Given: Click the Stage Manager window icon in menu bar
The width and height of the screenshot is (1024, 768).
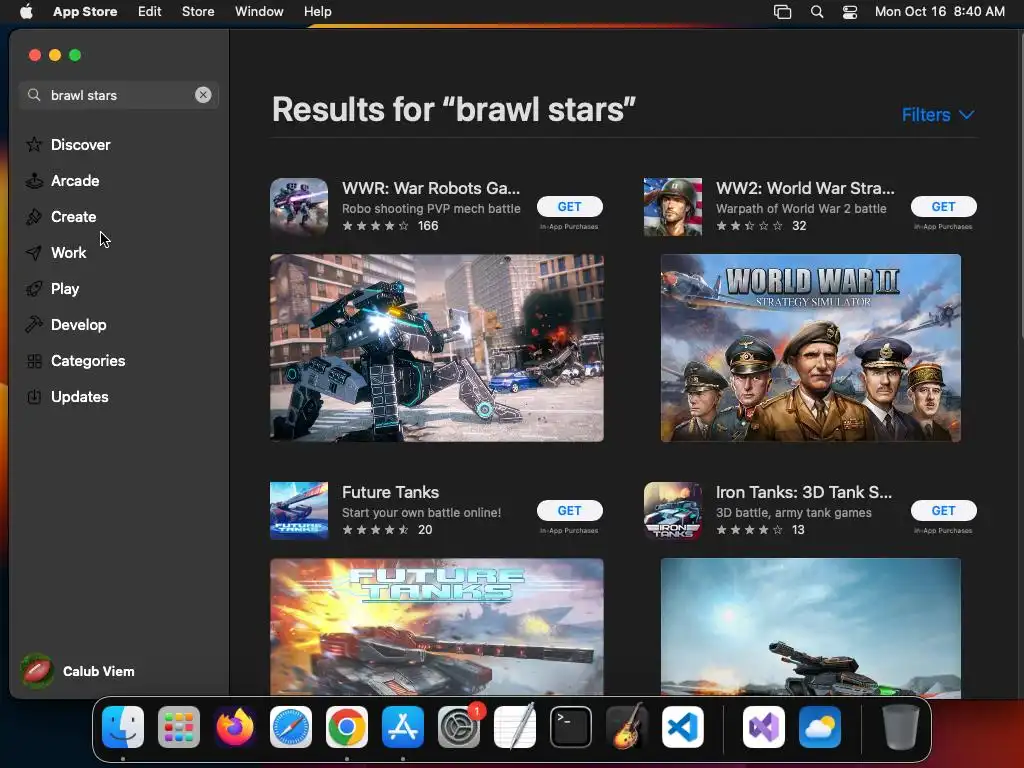Looking at the screenshot, I should coord(782,12).
